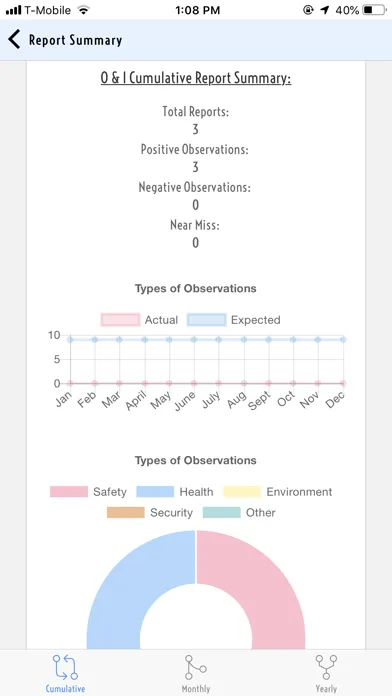Click the Security color swatch
The width and height of the screenshot is (392, 696).
(126, 513)
